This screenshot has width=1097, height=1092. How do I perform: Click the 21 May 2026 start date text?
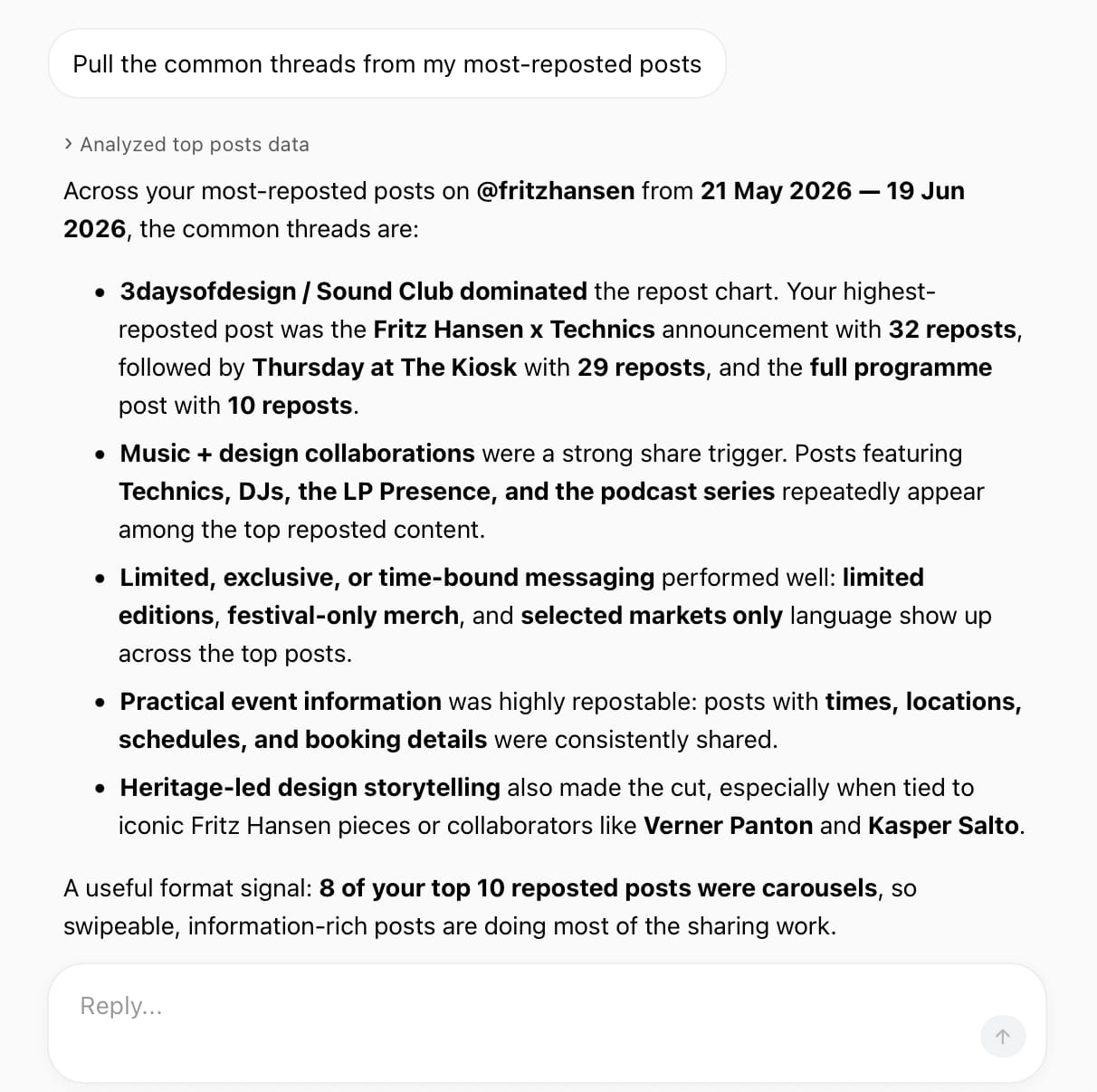[x=776, y=191]
